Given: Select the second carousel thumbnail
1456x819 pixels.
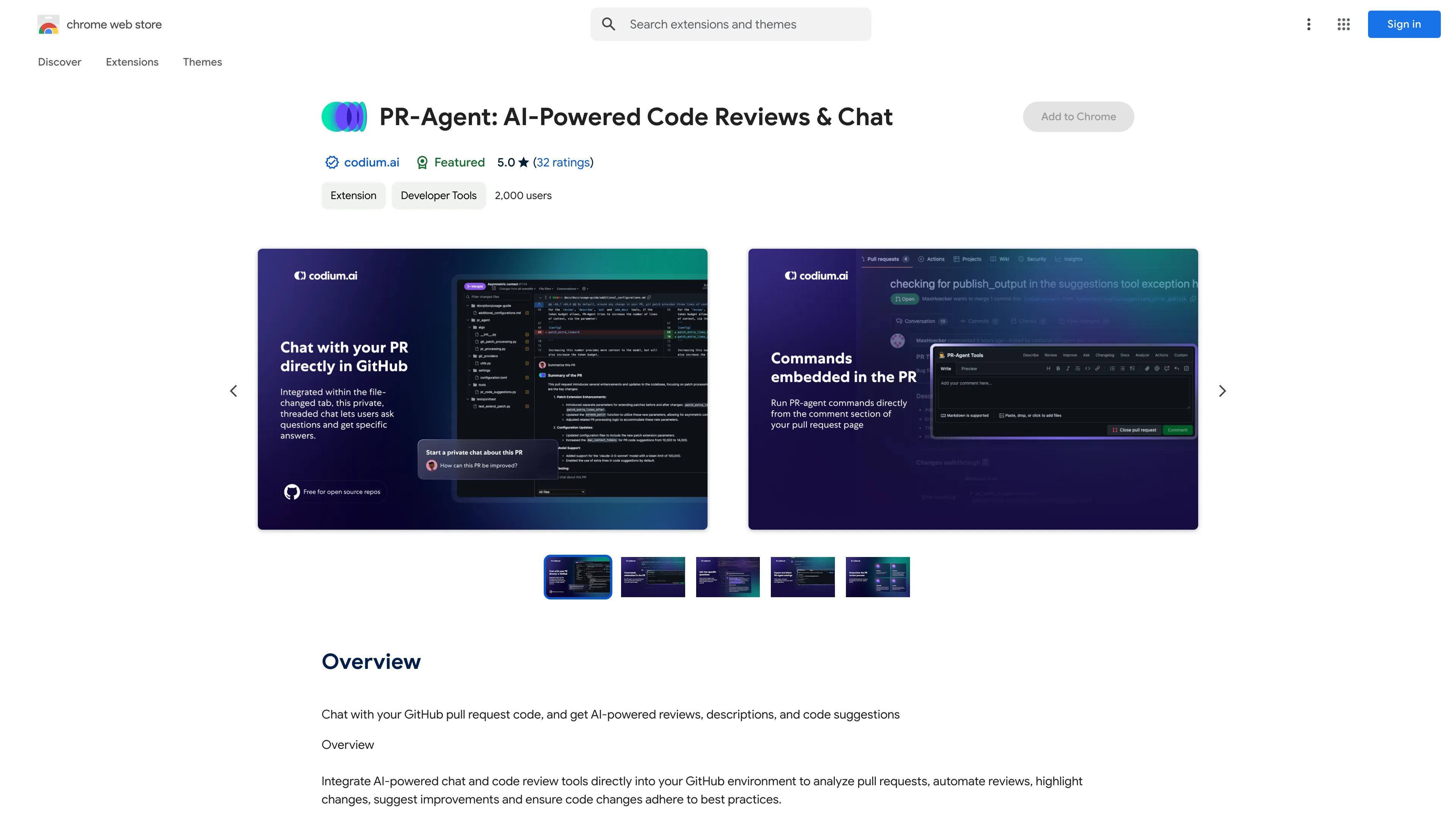Looking at the screenshot, I should (x=653, y=576).
